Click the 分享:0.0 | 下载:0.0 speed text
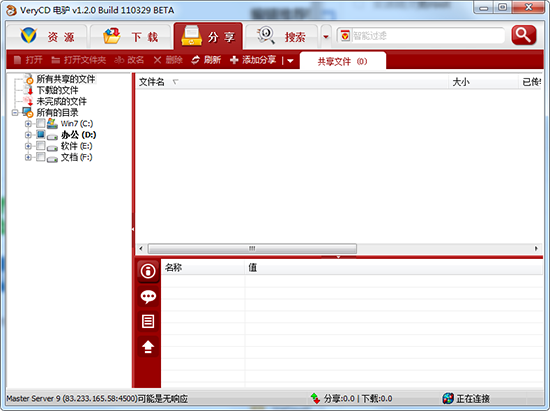 [358, 399]
